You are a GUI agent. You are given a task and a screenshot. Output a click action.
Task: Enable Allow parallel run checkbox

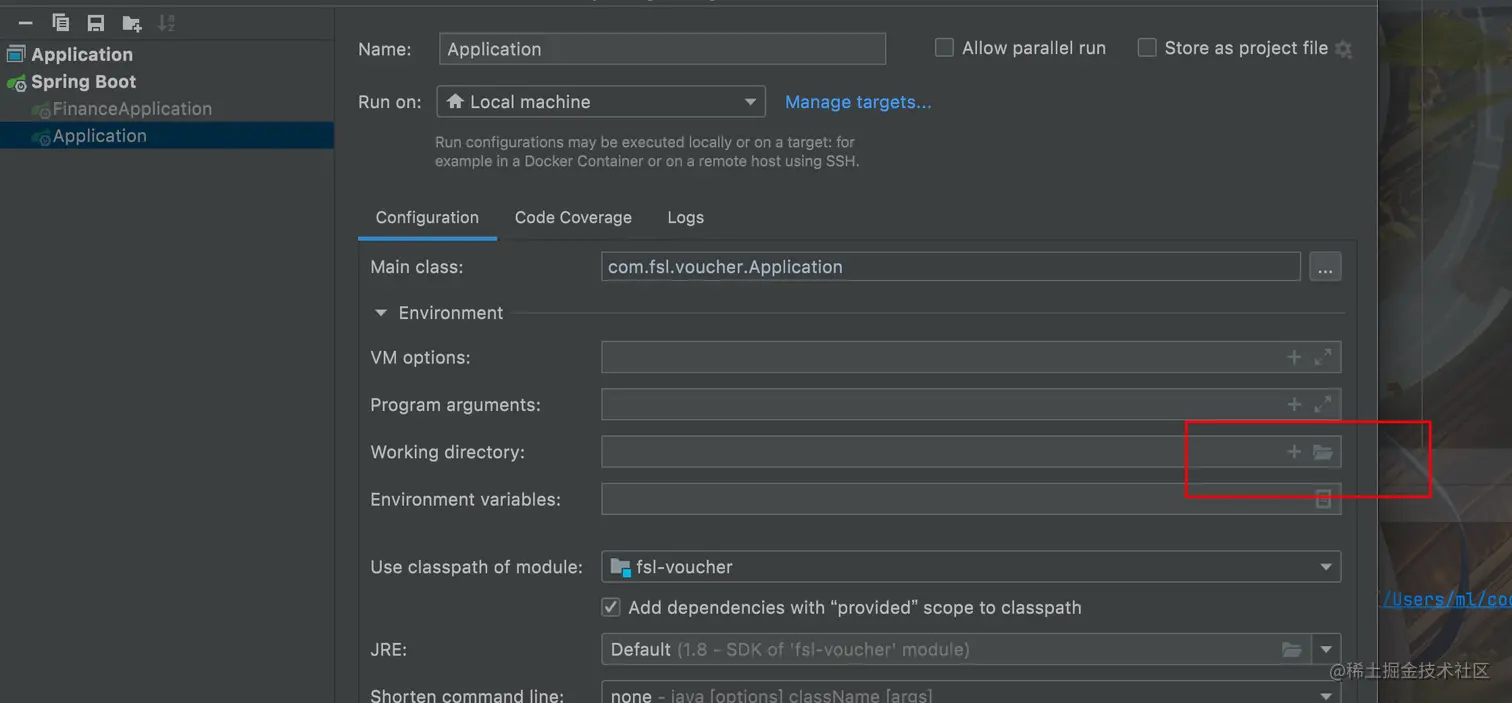(x=944, y=48)
